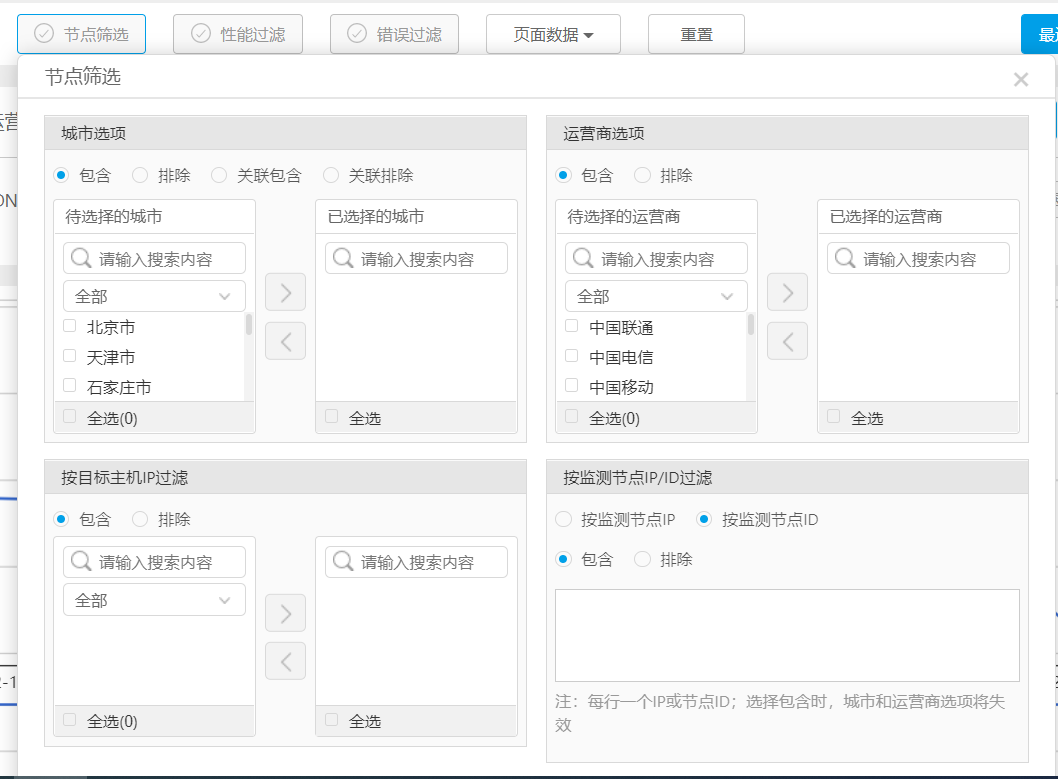The width and height of the screenshot is (1058, 779).
Task: Close the 节点筛选 dialog with X icon
Action: click(1020, 80)
